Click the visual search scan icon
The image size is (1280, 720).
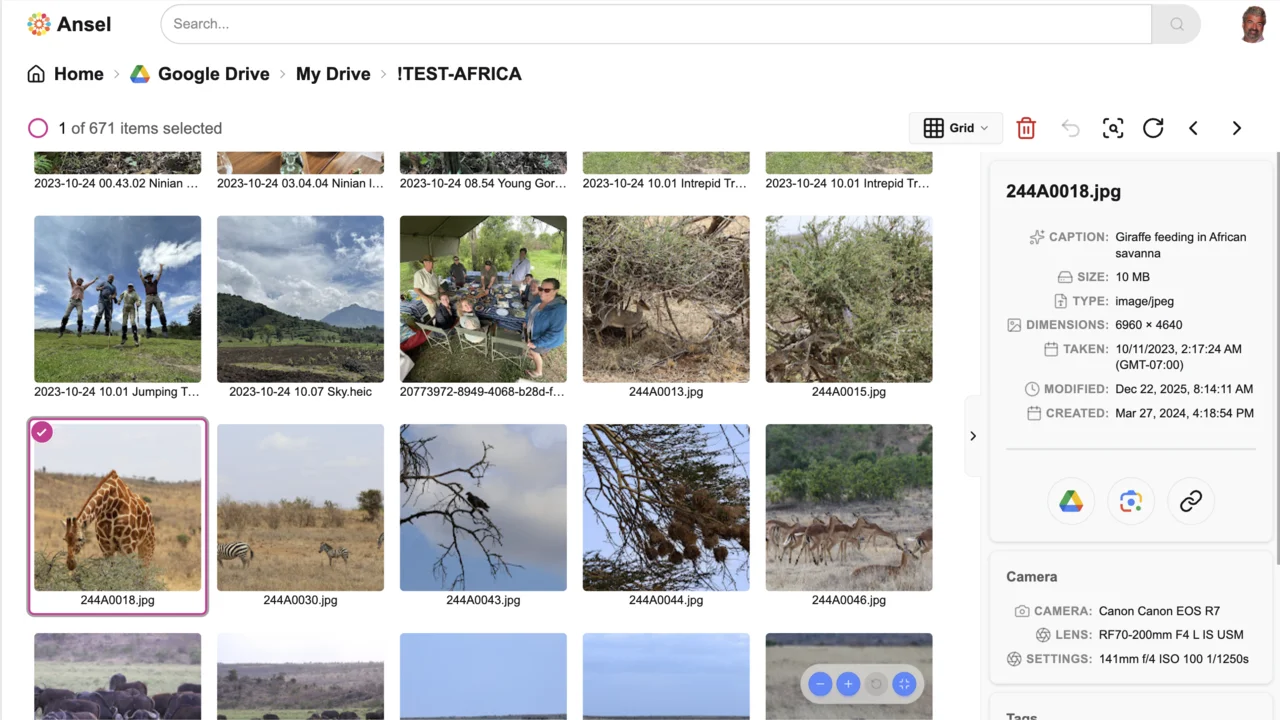click(1113, 128)
